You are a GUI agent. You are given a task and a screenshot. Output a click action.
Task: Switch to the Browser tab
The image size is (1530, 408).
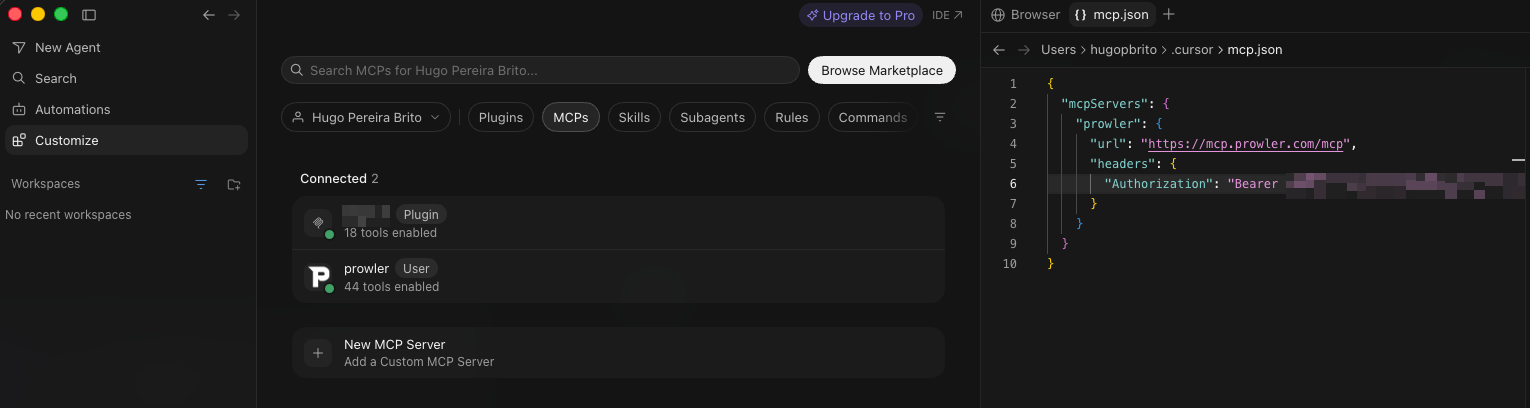click(1025, 15)
